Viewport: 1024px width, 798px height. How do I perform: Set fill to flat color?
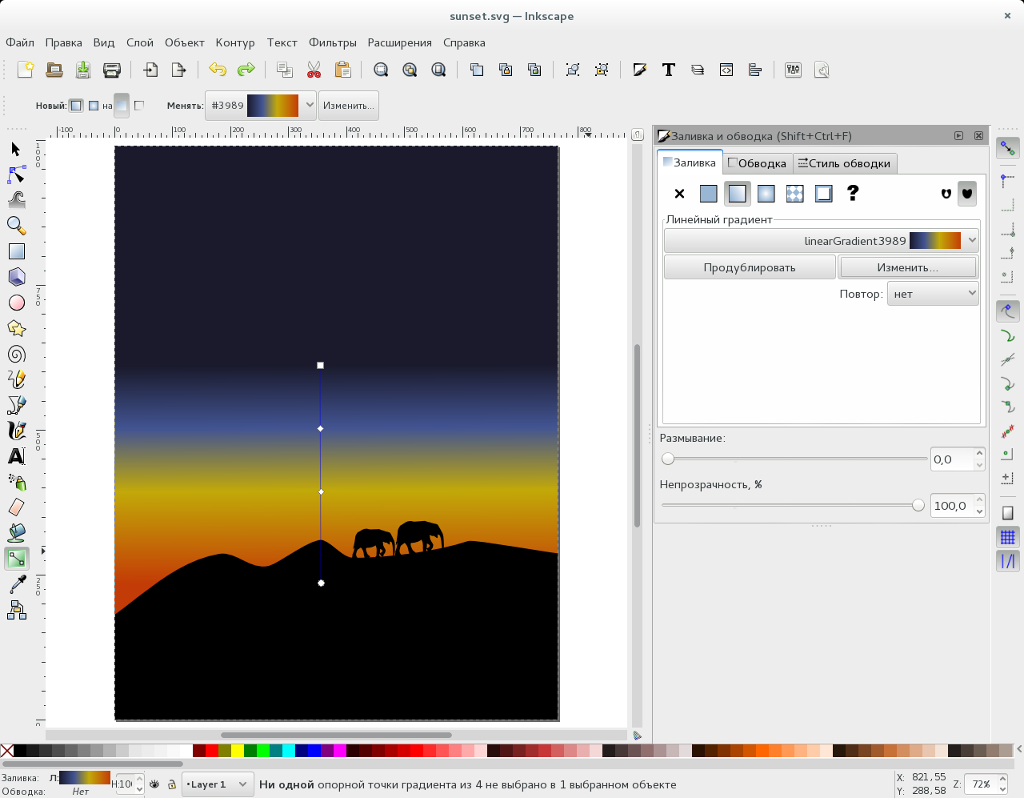click(708, 193)
